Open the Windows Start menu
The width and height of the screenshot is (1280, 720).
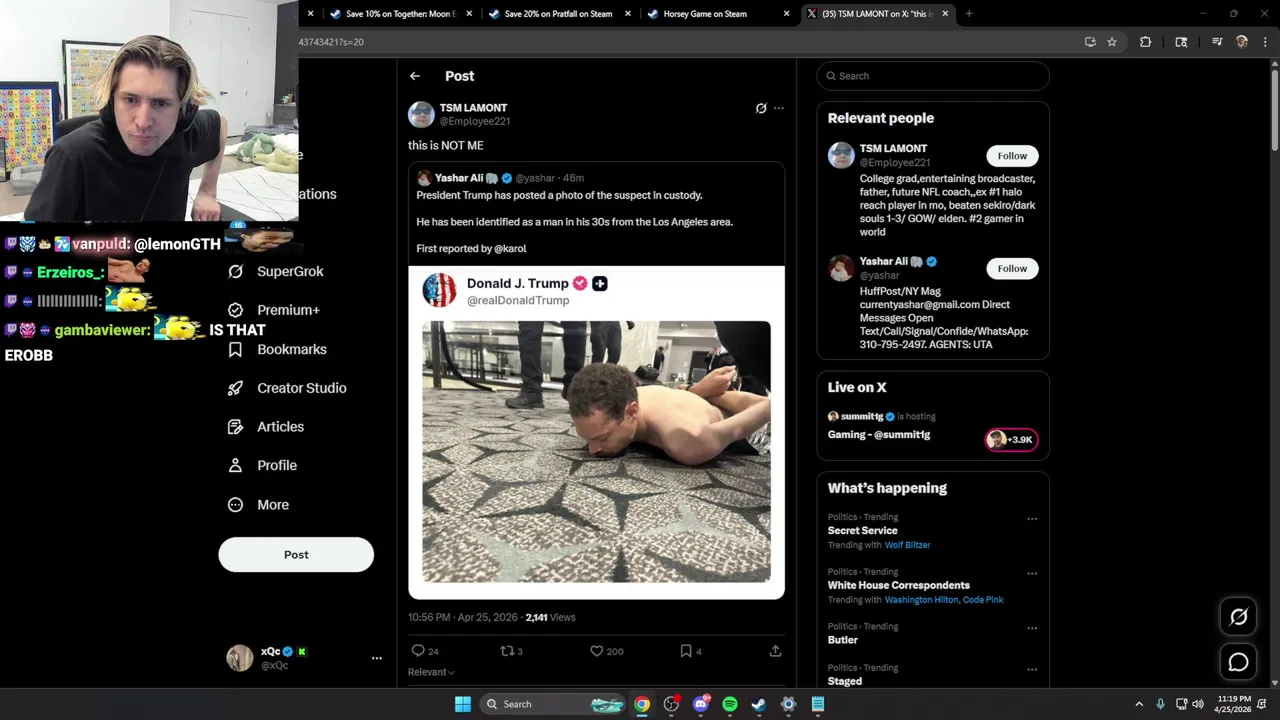tap(463, 704)
